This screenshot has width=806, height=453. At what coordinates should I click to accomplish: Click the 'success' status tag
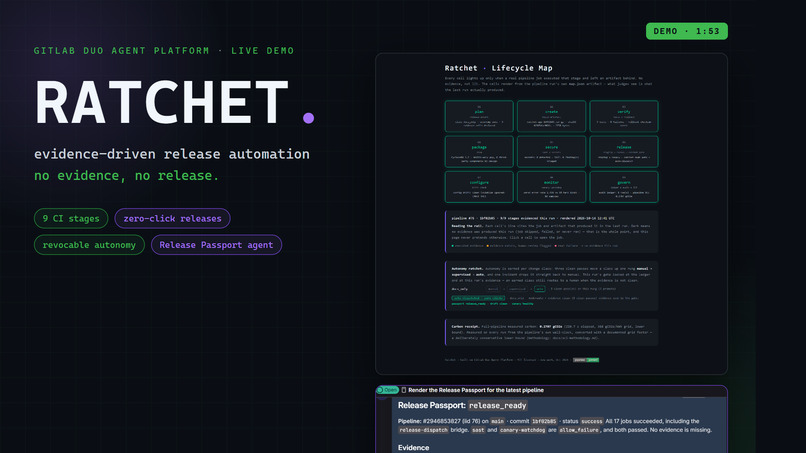(x=592, y=421)
